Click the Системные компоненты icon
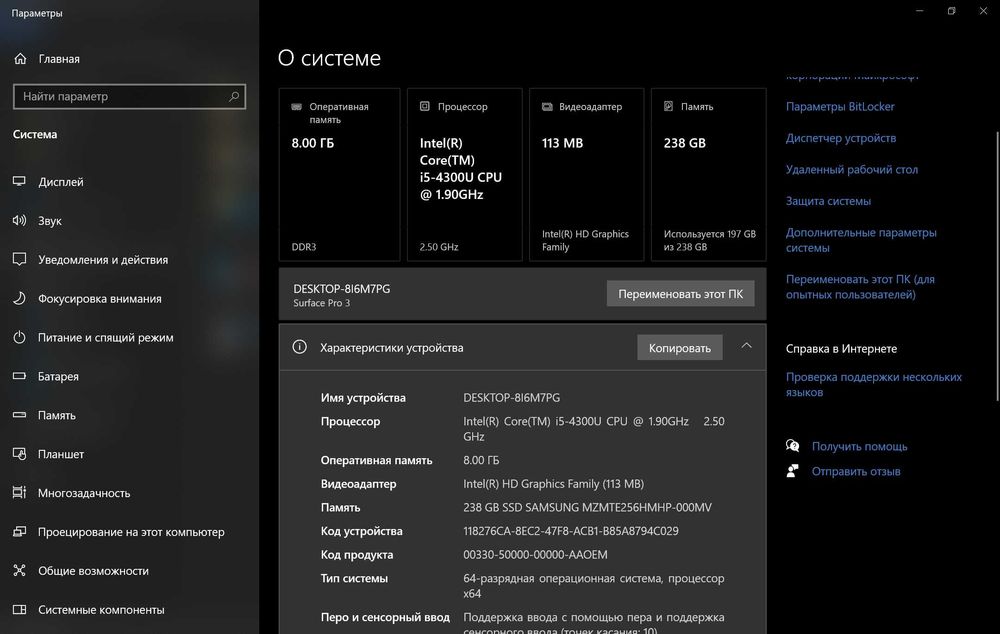Viewport: 1000px width, 634px height. coord(20,609)
